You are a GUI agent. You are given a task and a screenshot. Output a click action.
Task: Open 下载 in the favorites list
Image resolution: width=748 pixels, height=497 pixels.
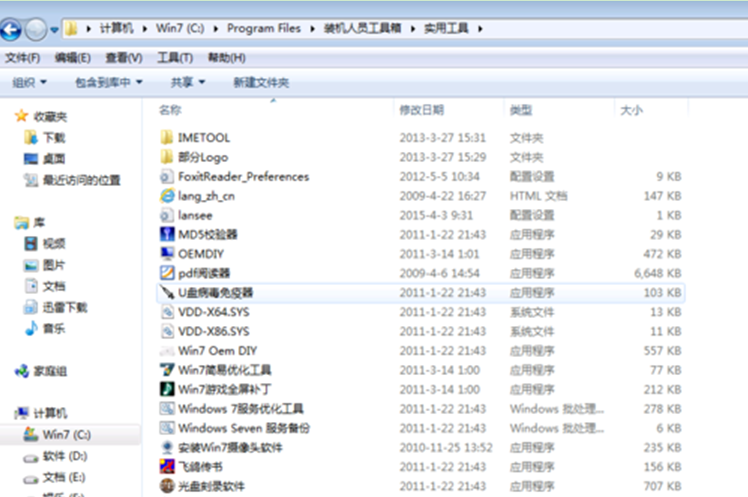pyautogui.click(x=54, y=138)
